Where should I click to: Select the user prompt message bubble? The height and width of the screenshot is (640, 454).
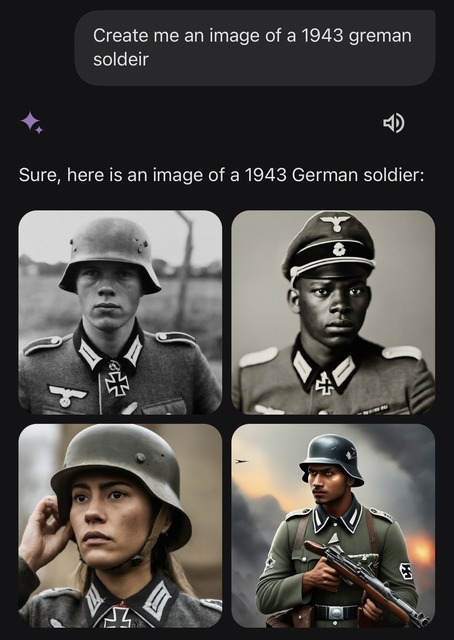click(255, 48)
